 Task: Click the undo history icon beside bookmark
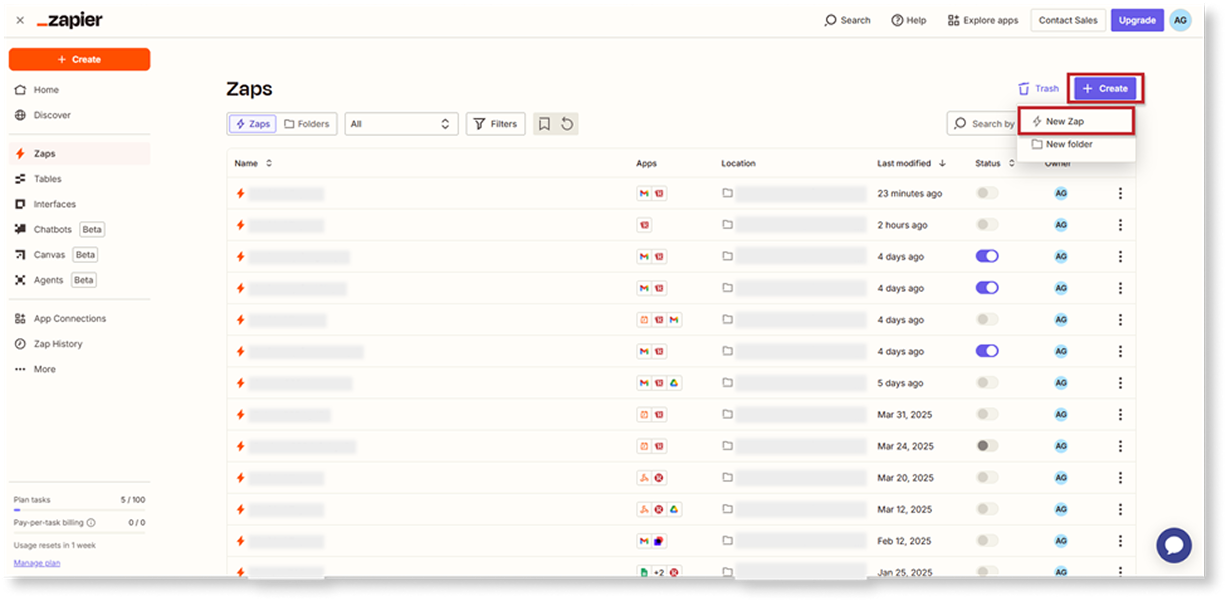[x=567, y=124]
